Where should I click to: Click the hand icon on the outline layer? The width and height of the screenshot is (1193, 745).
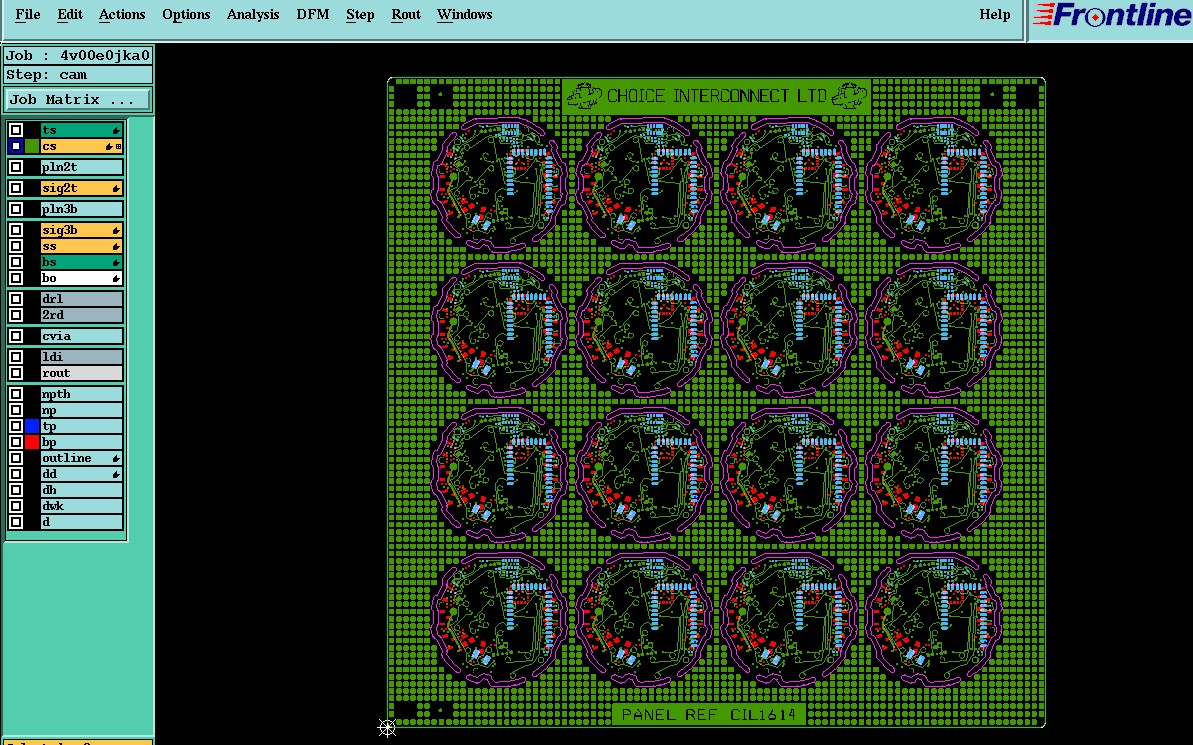(116, 458)
